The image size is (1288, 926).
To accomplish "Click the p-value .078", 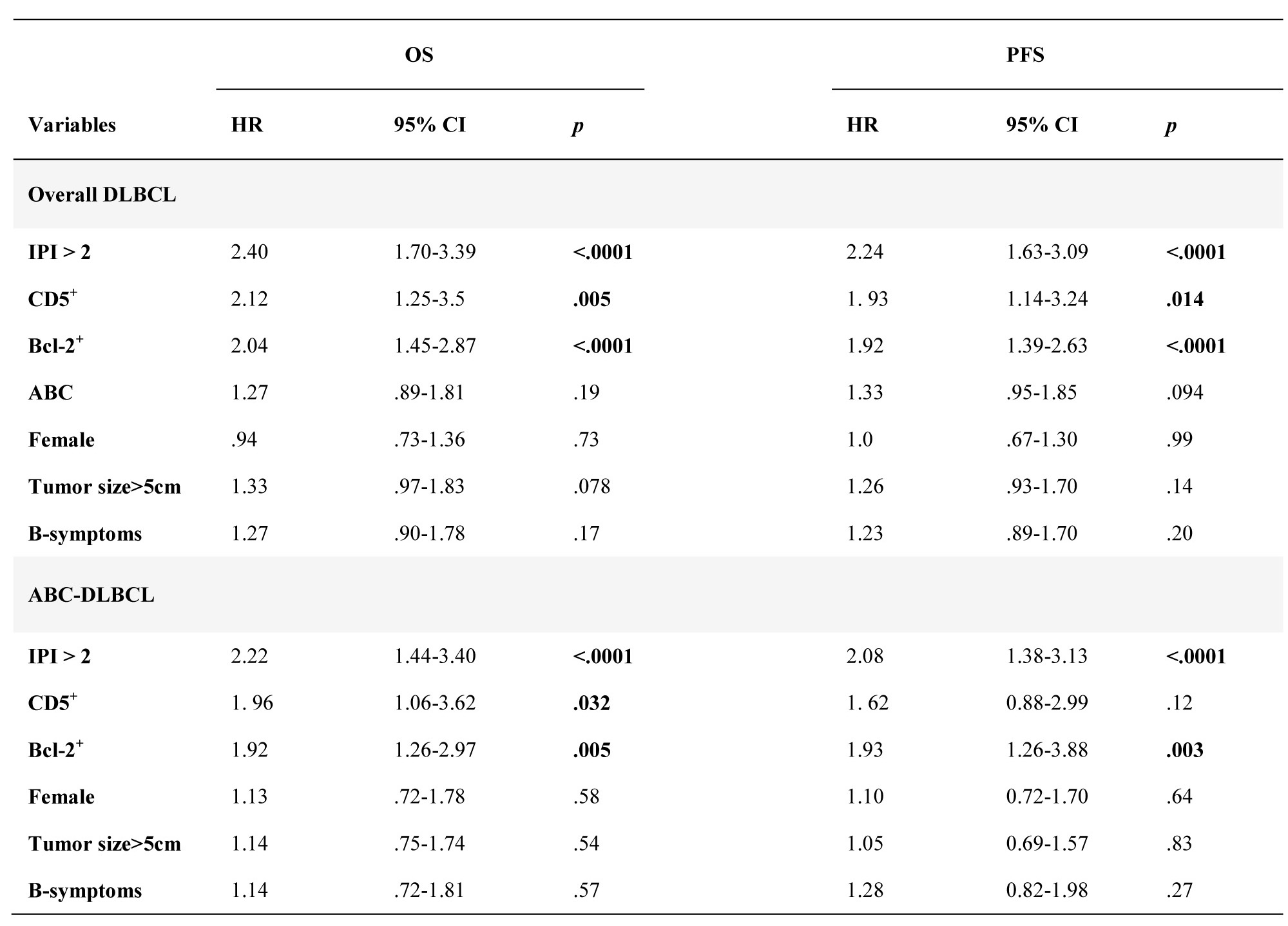I will click(x=591, y=486).
